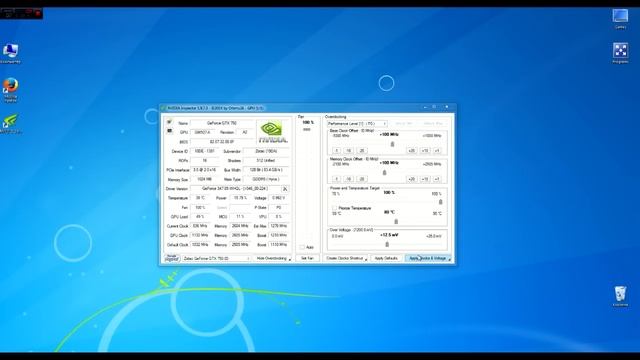Click the +20 button under Base Clock Offset

411,151
